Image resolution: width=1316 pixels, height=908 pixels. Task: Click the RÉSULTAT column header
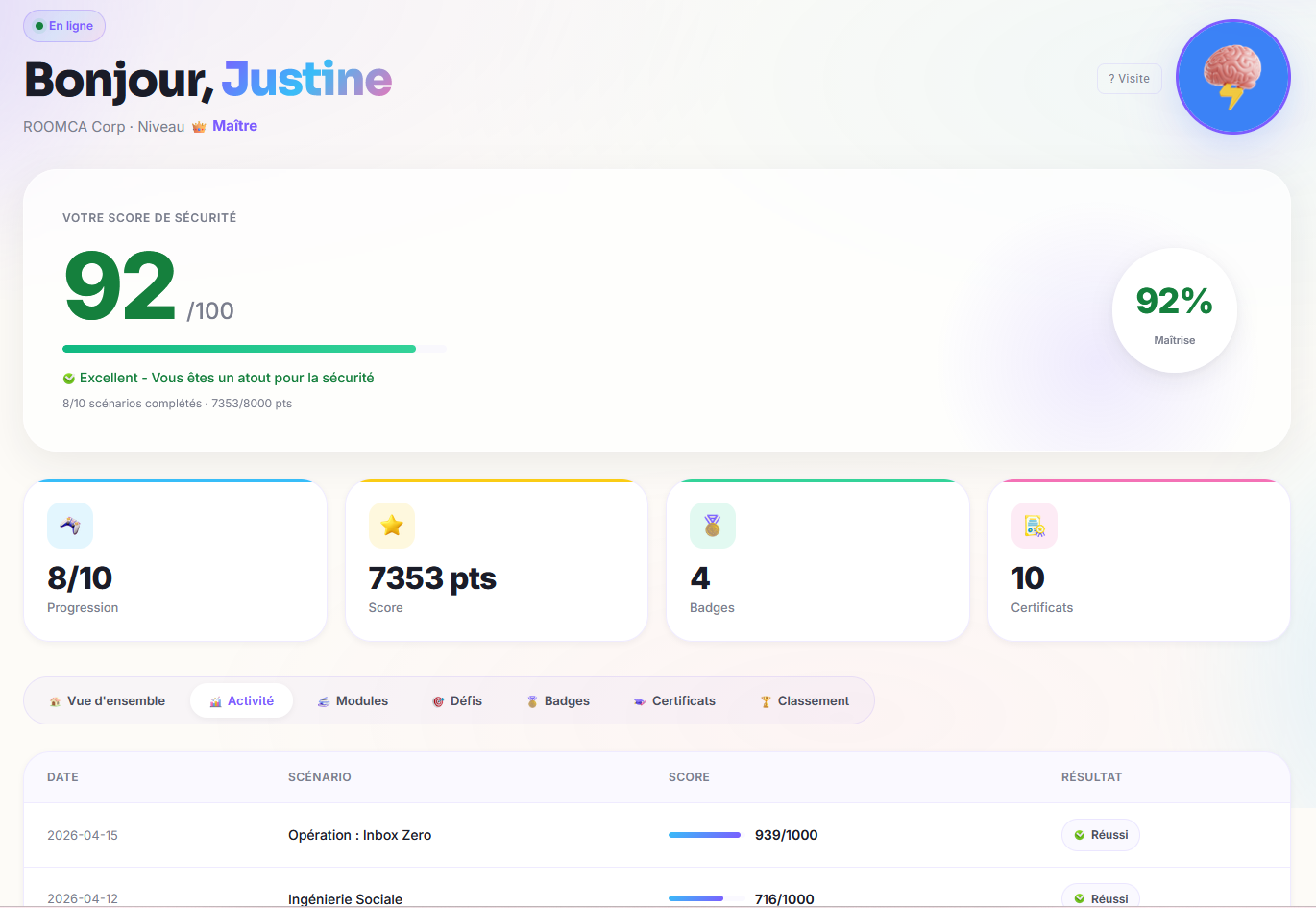point(1091,777)
